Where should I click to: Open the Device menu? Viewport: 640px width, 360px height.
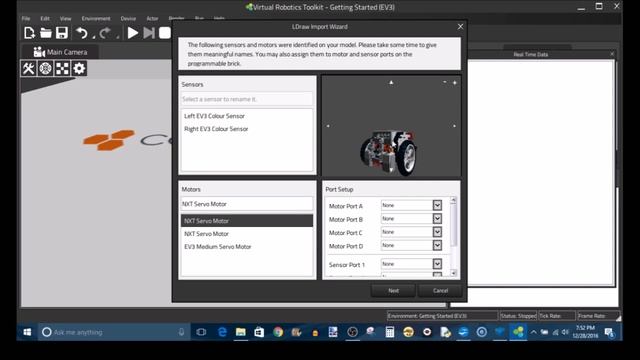pyautogui.click(x=128, y=18)
